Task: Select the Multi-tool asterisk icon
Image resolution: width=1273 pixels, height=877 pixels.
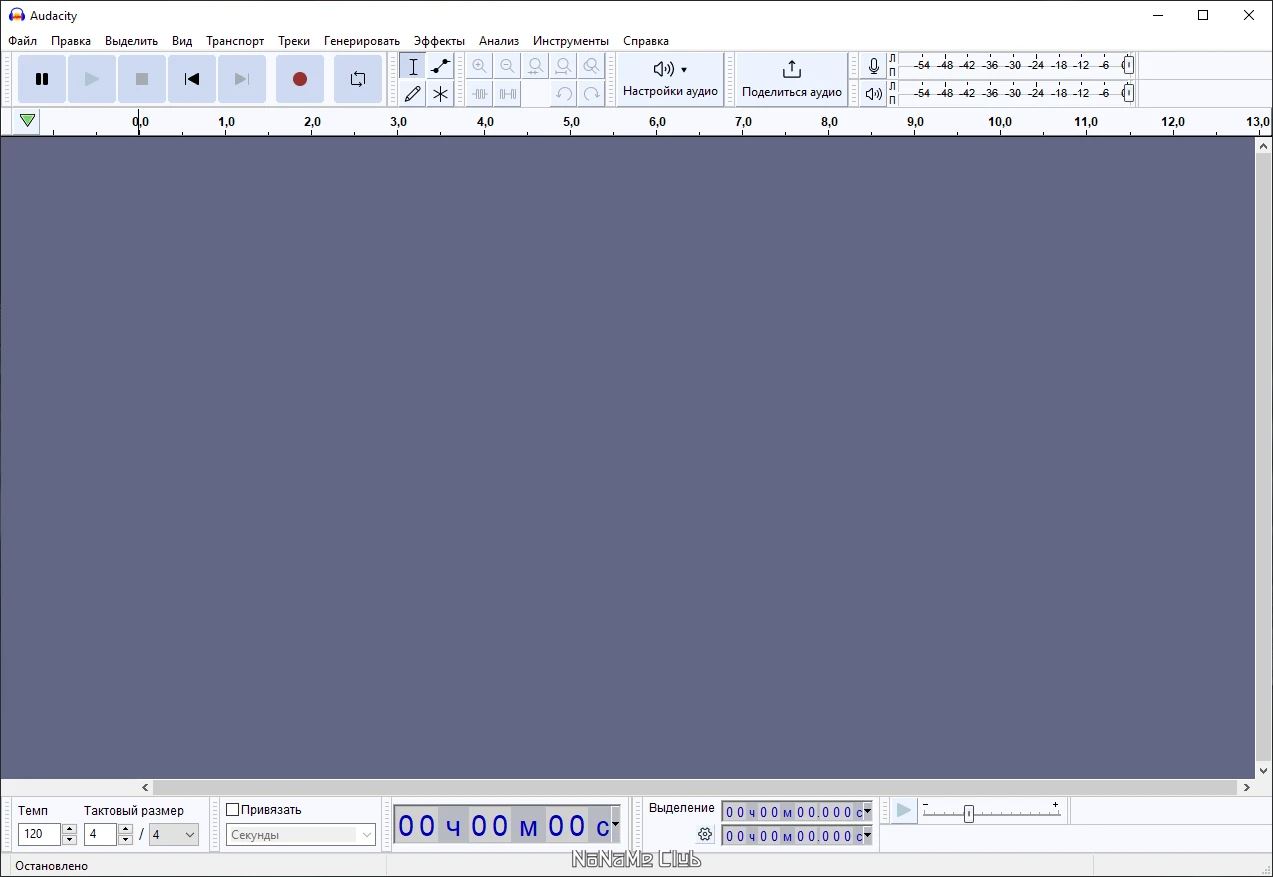Action: point(440,94)
